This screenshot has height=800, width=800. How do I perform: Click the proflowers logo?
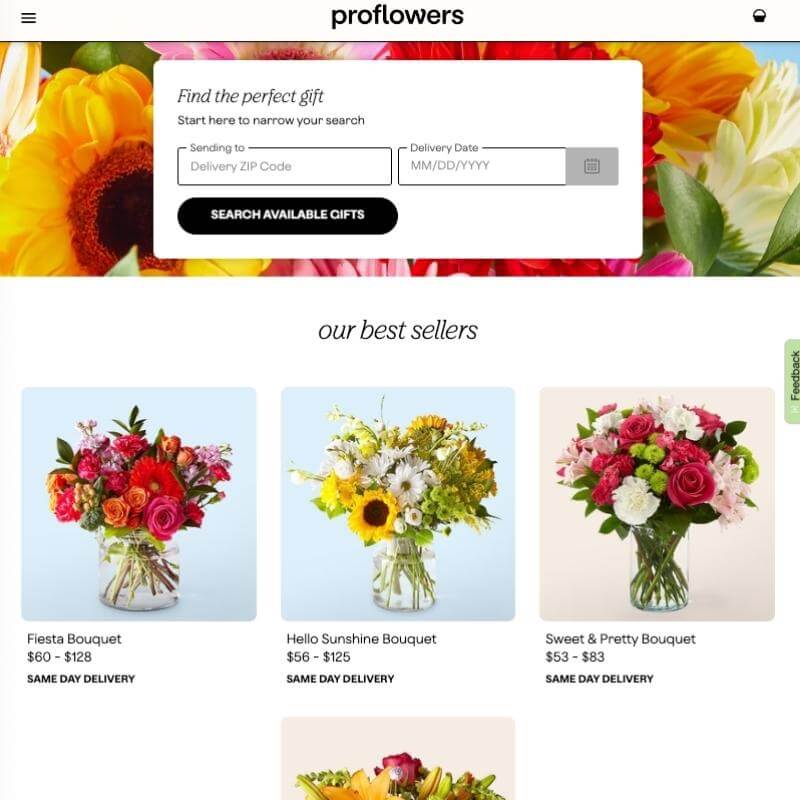pos(397,16)
